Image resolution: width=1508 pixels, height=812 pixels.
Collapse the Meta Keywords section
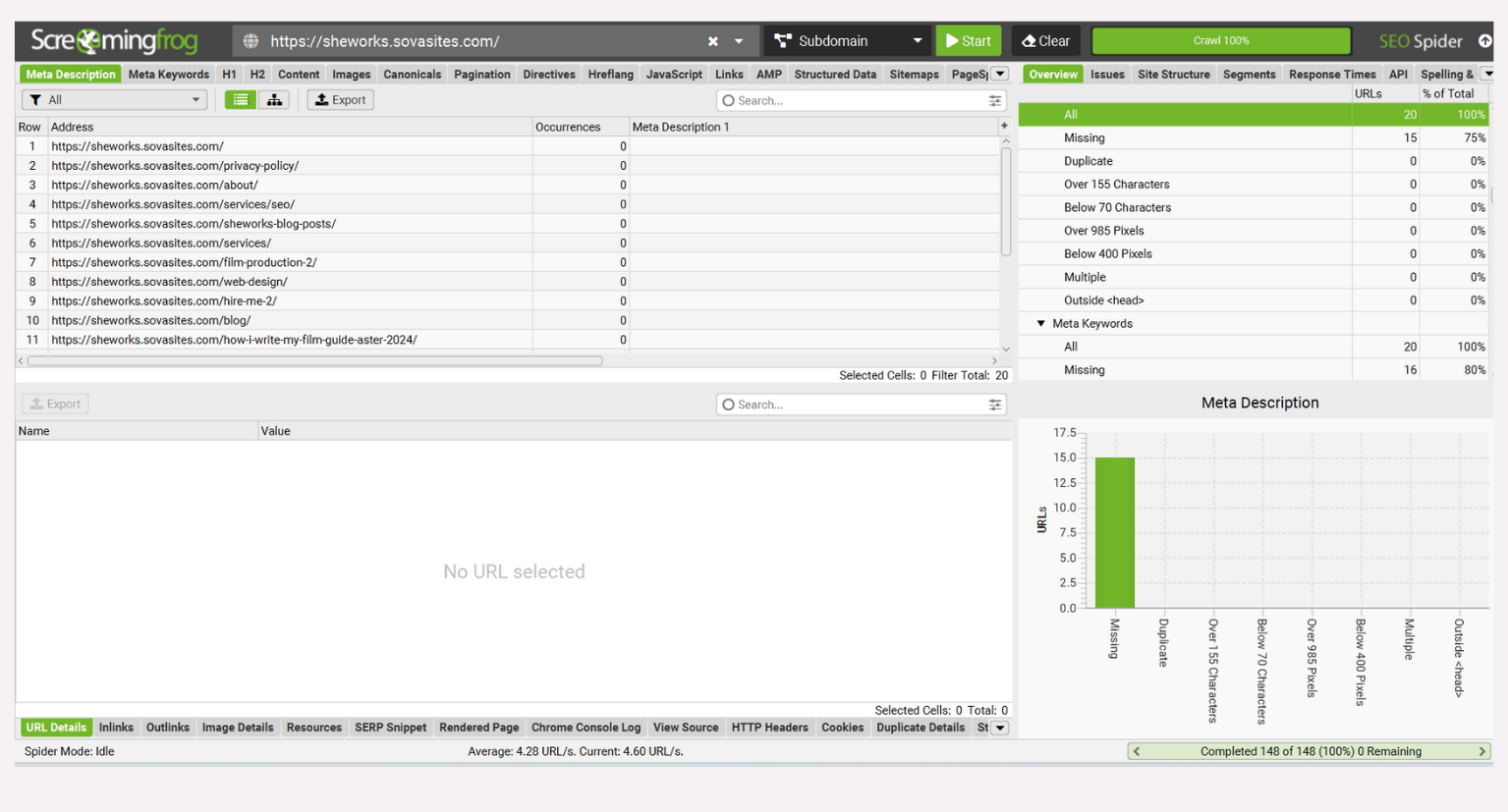coord(1041,324)
